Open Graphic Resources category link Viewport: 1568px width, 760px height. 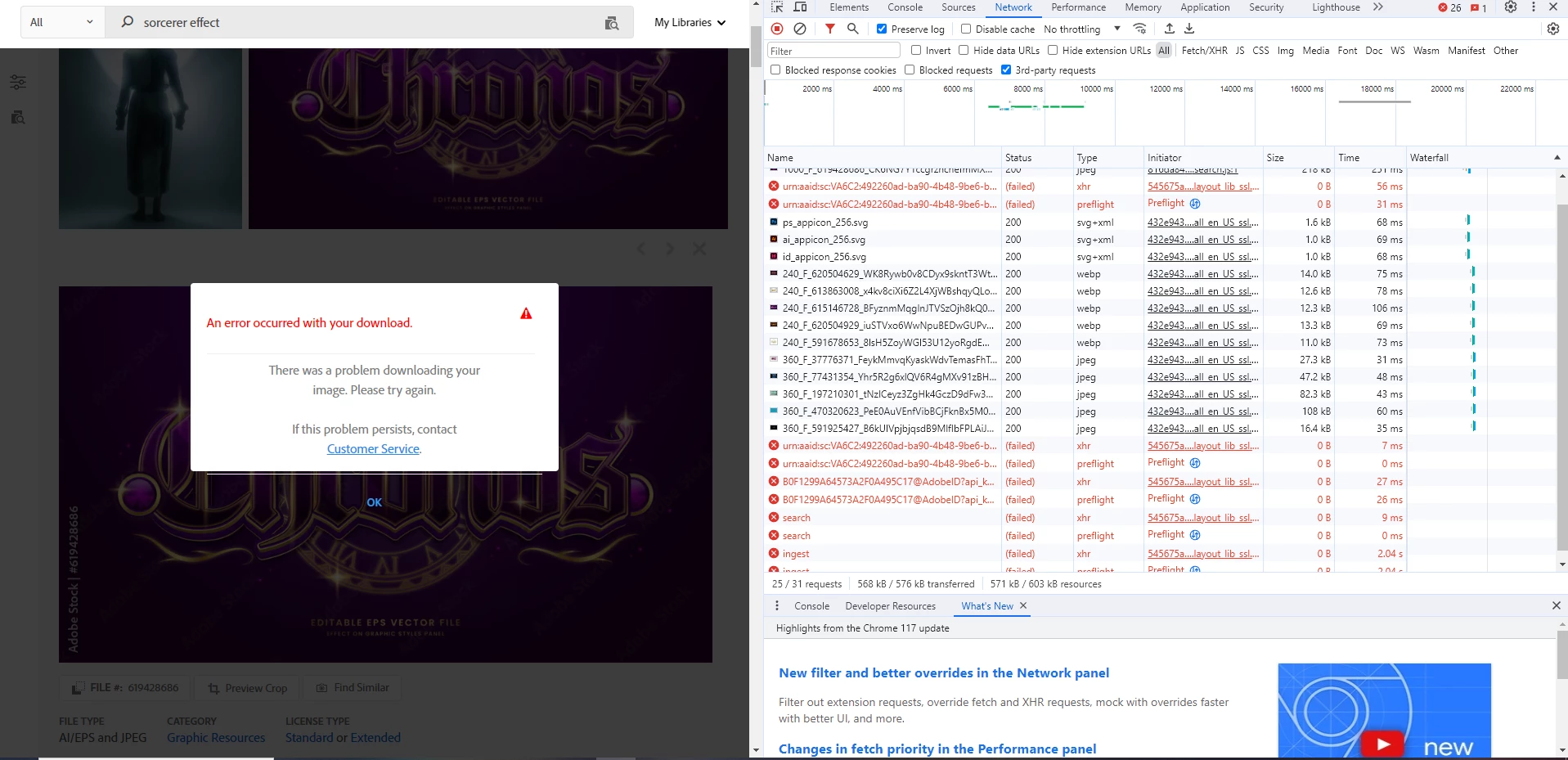(x=216, y=737)
